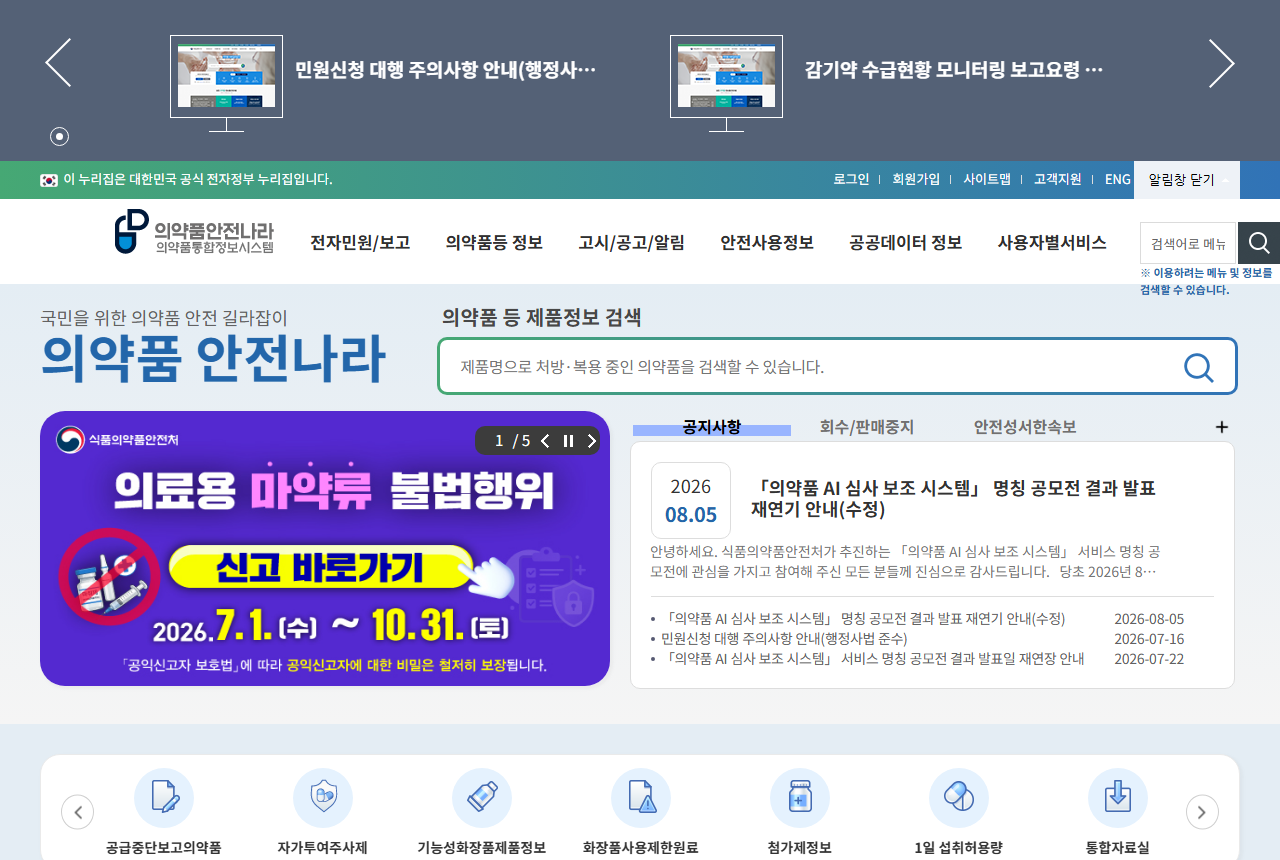The width and height of the screenshot is (1280, 860).
Task: Open the 감기약 수급현황 monitor thumbnail
Action: (x=726, y=83)
